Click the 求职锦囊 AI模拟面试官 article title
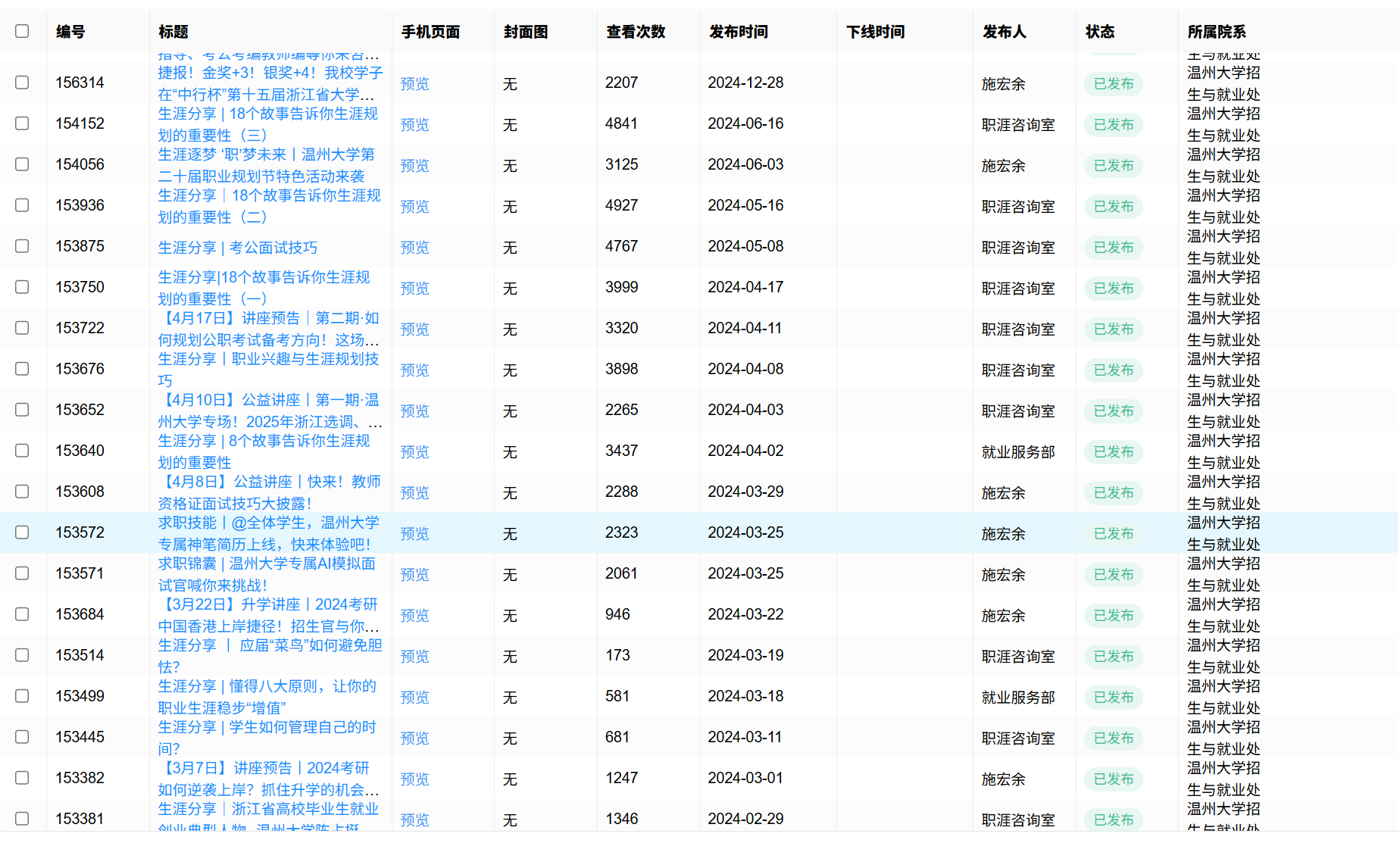The width and height of the screenshot is (1400, 843). click(266, 574)
